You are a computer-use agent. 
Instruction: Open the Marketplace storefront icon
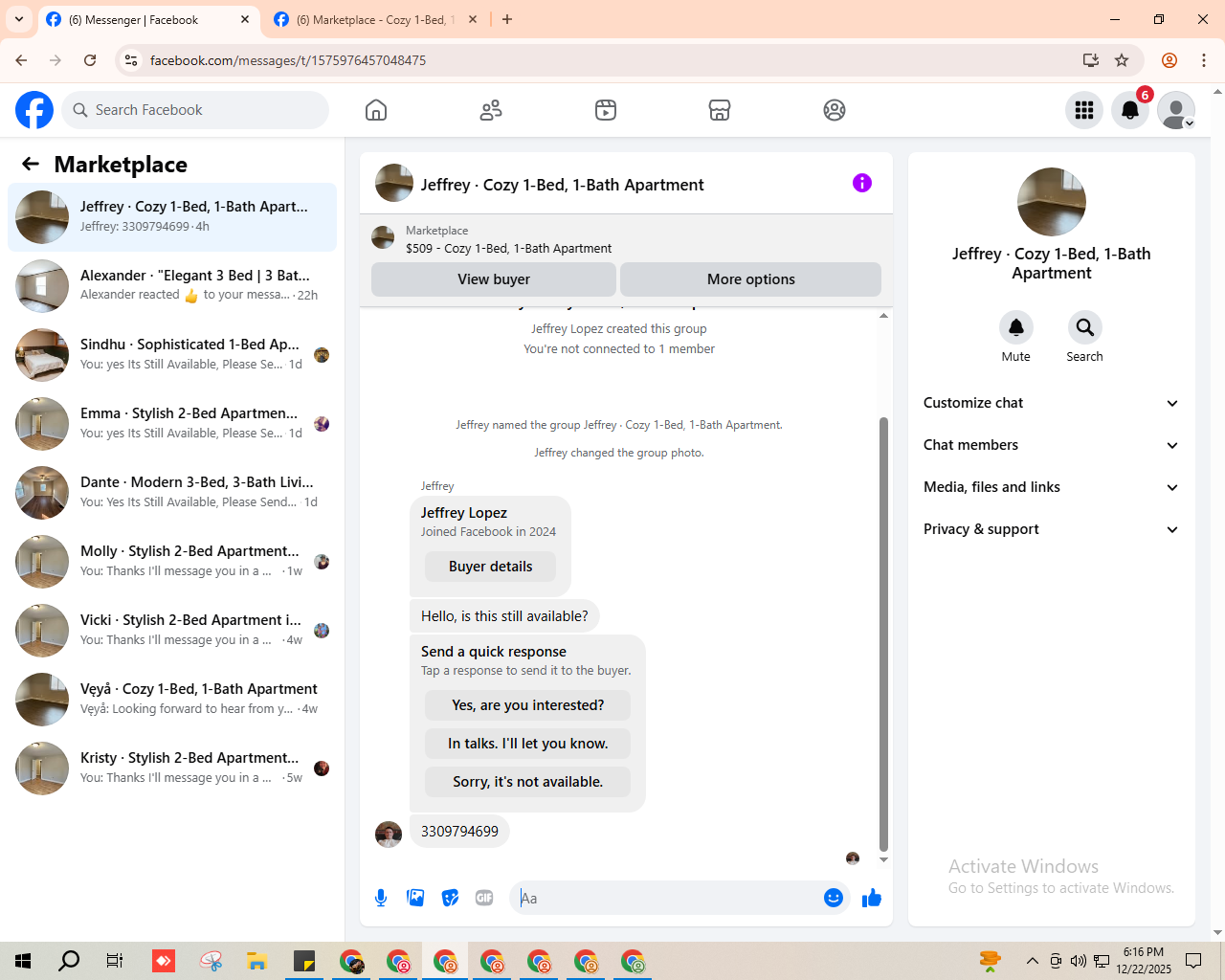[x=720, y=110]
